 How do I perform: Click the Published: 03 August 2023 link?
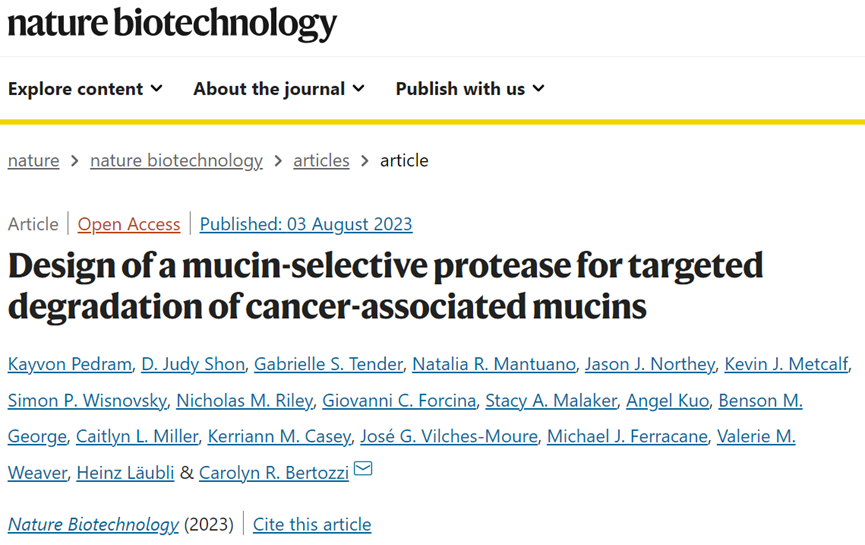coord(306,225)
